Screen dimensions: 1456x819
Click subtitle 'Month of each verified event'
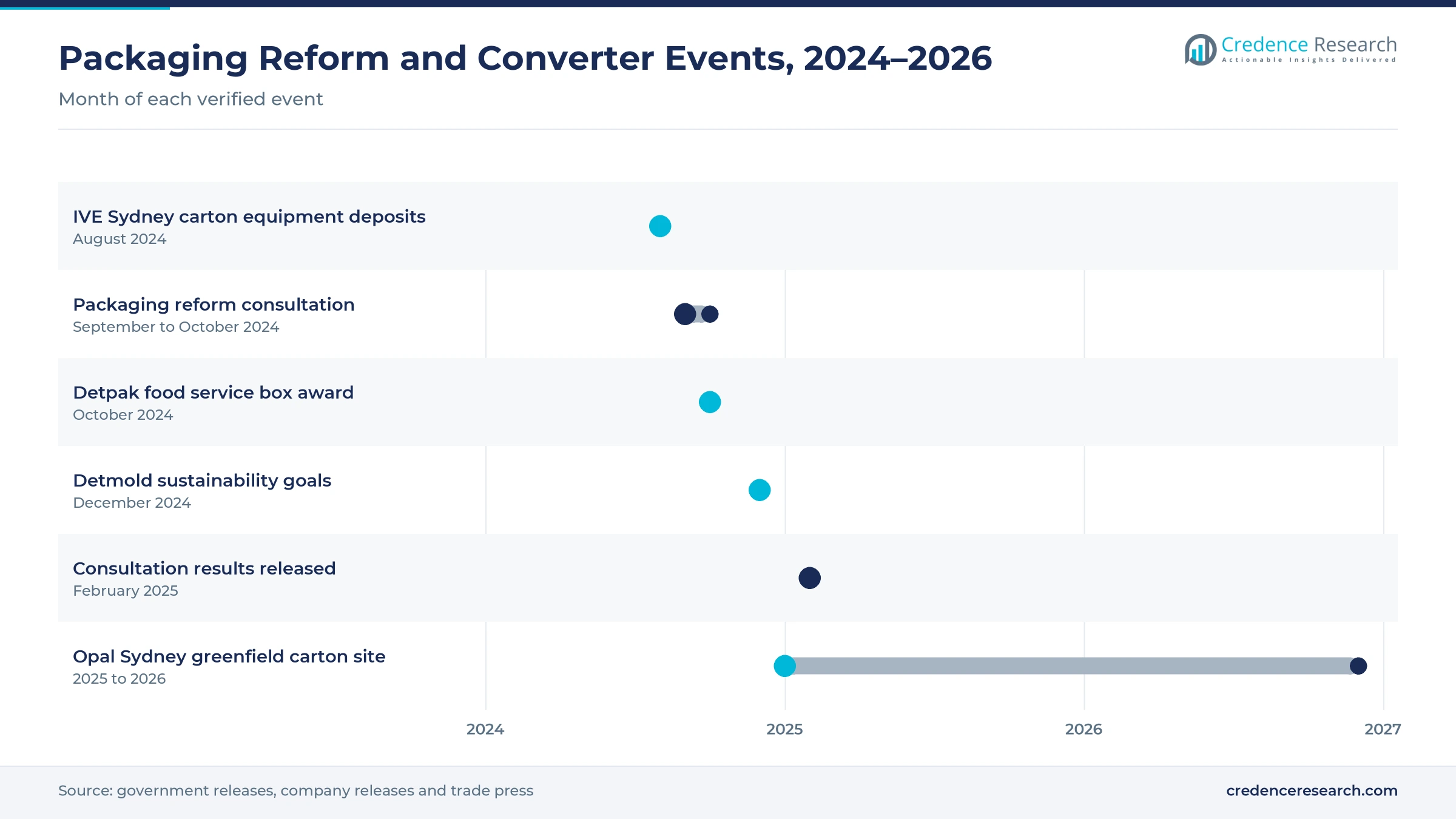tap(190, 99)
